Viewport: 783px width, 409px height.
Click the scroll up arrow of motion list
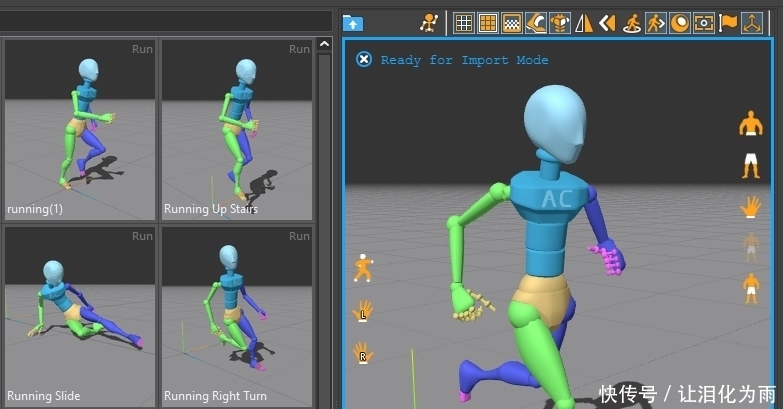pyautogui.click(x=324, y=44)
